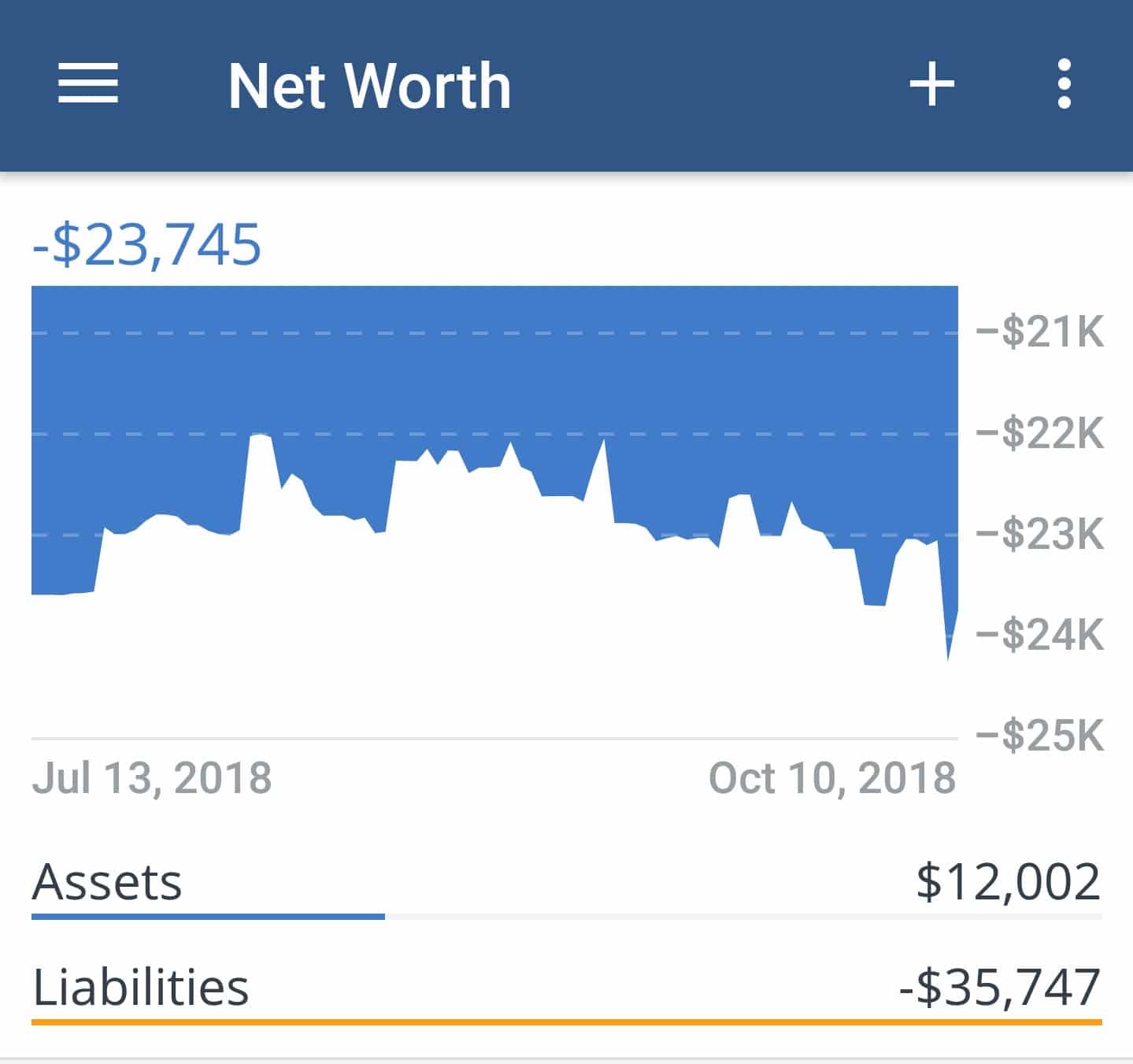Open the three-dot overflow menu

tap(1065, 83)
